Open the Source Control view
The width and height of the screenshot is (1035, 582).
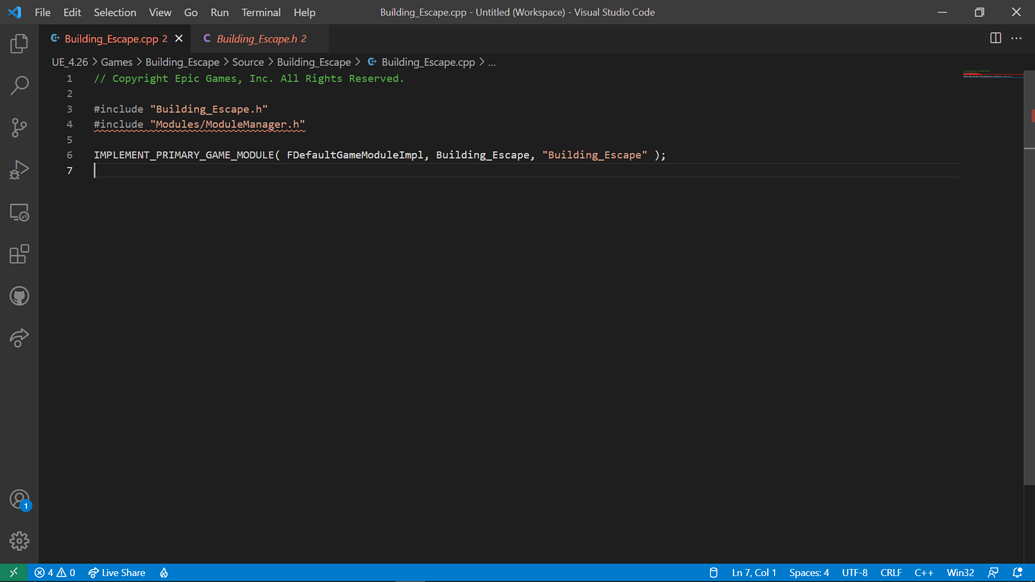[x=19, y=128]
